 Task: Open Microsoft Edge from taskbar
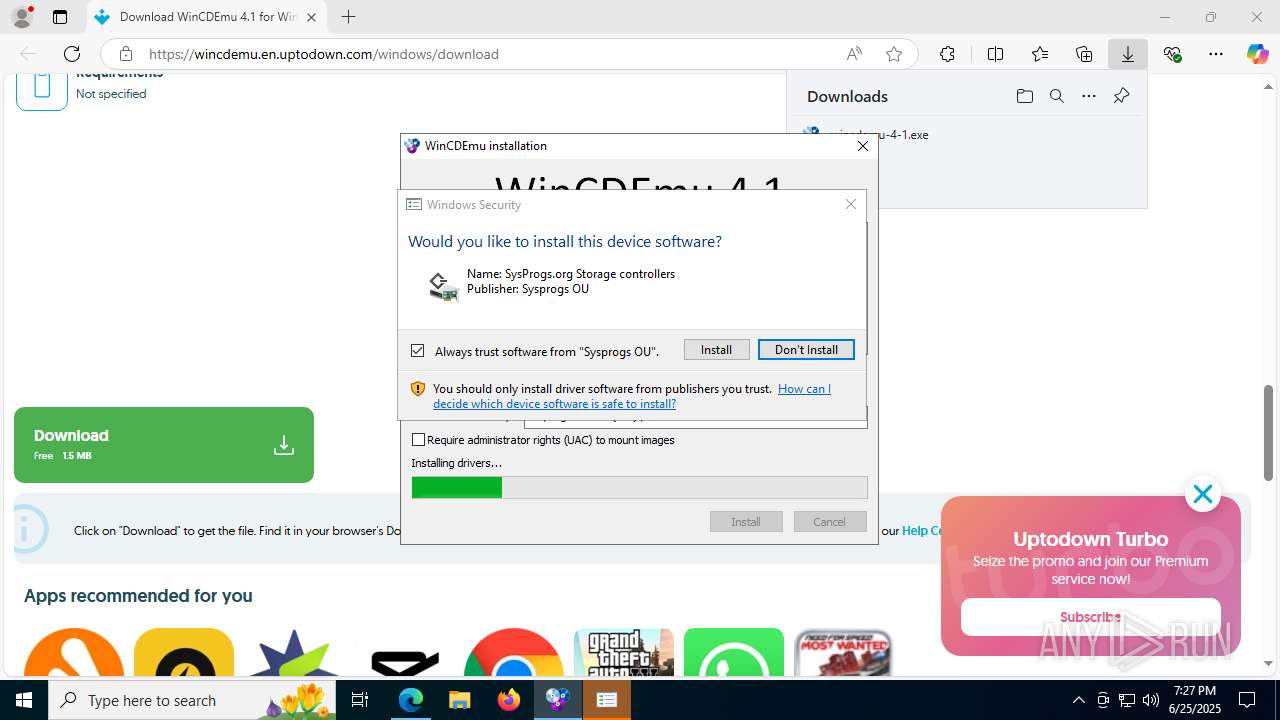click(x=411, y=700)
